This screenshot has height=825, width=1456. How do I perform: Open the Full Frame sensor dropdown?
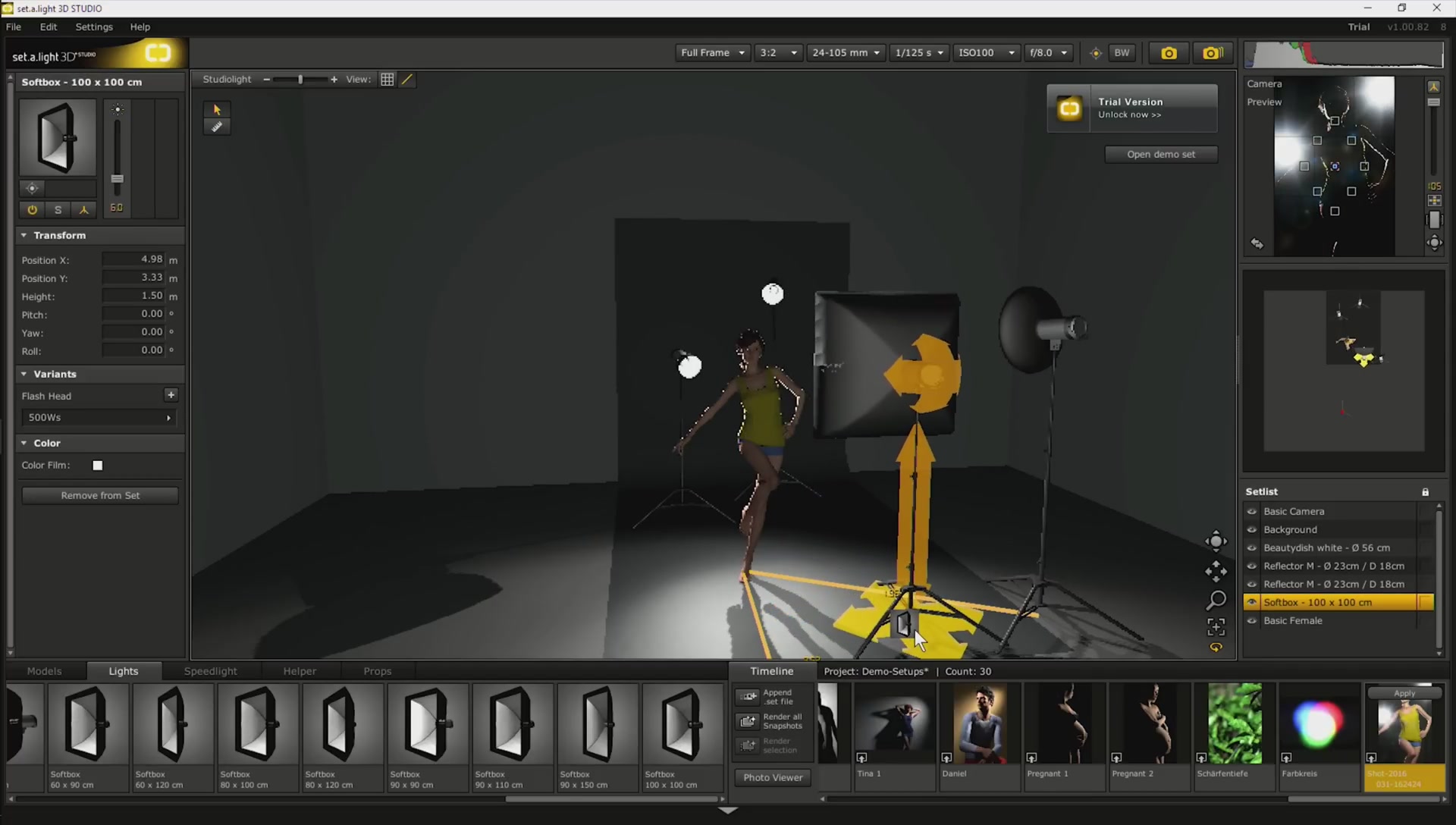(x=712, y=53)
